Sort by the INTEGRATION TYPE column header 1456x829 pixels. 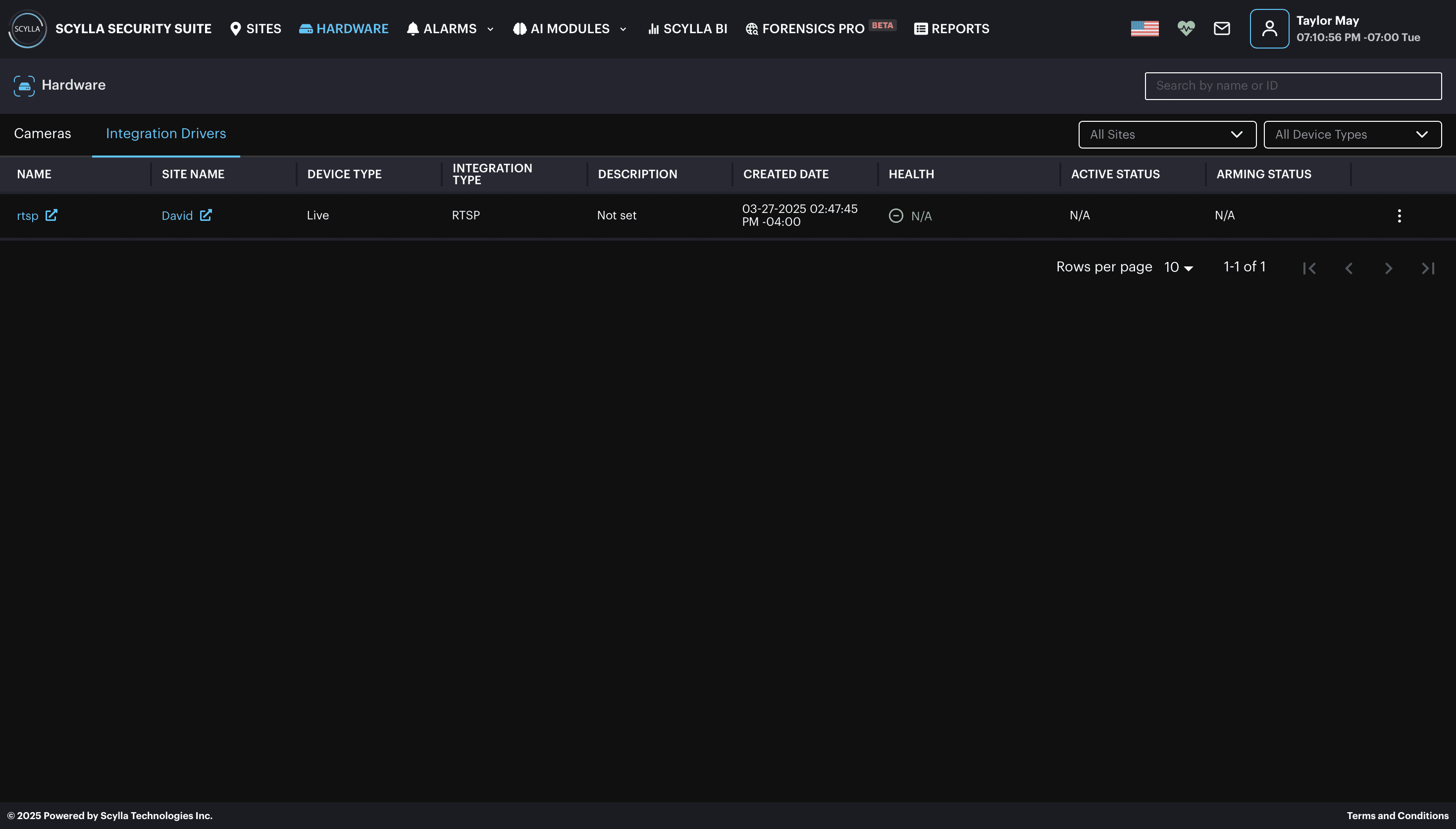[492, 174]
